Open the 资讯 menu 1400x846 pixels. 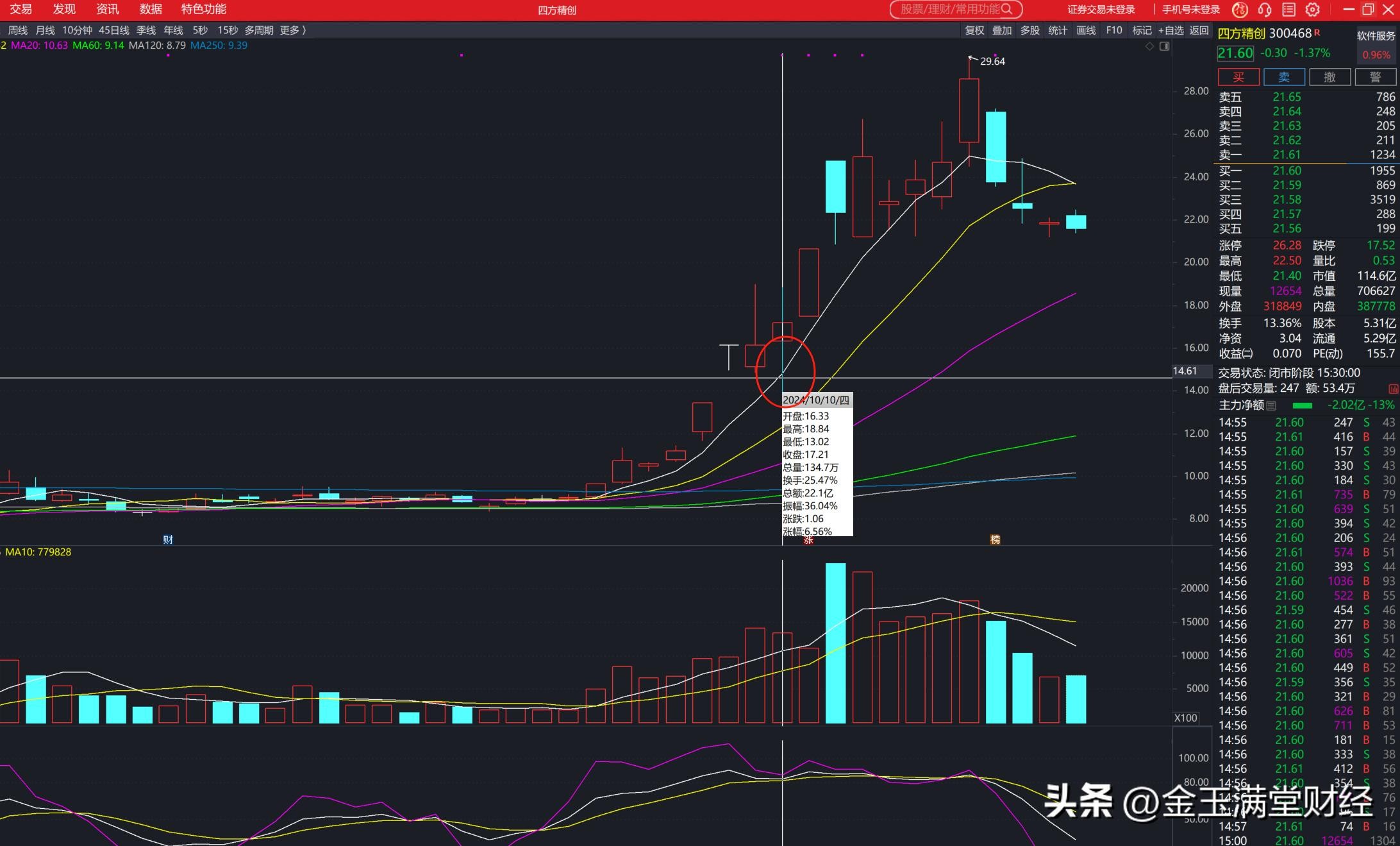(107, 9)
